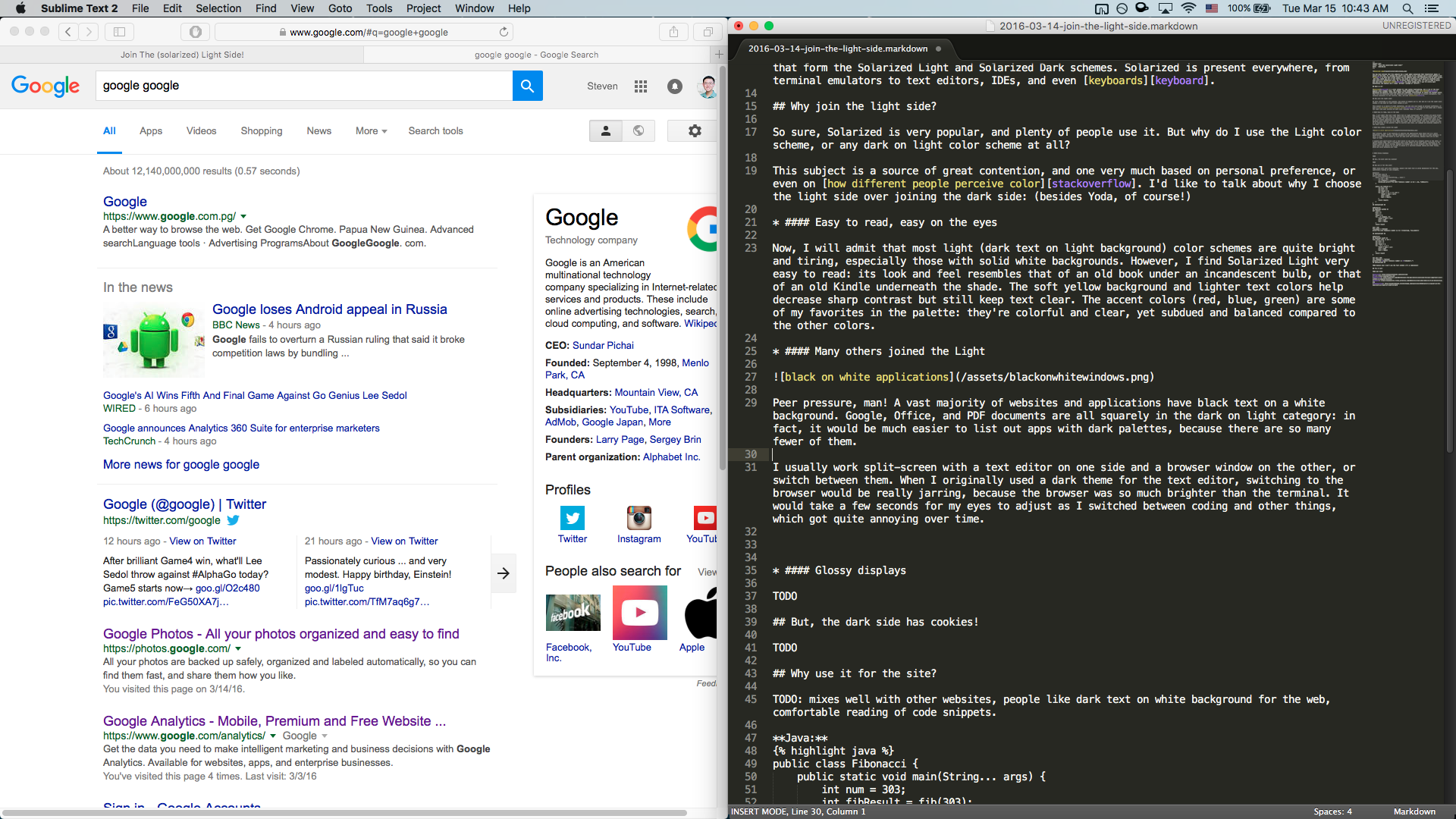Viewport: 1456px width, 819px height.
Task: Add a new Safari tab with plus button
Action: click(x=719, y=55)
